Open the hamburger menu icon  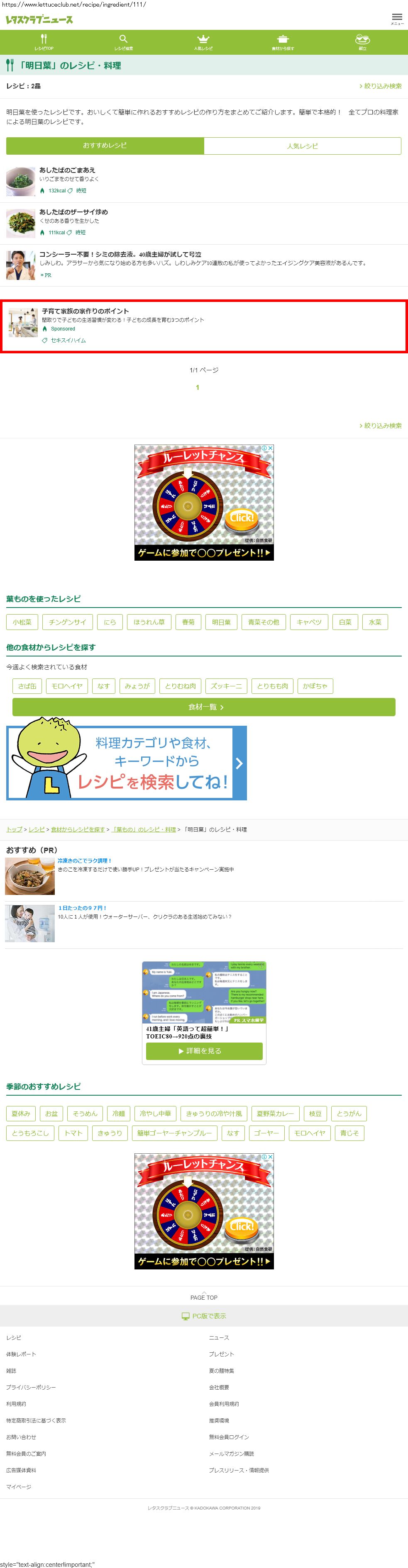397,18
